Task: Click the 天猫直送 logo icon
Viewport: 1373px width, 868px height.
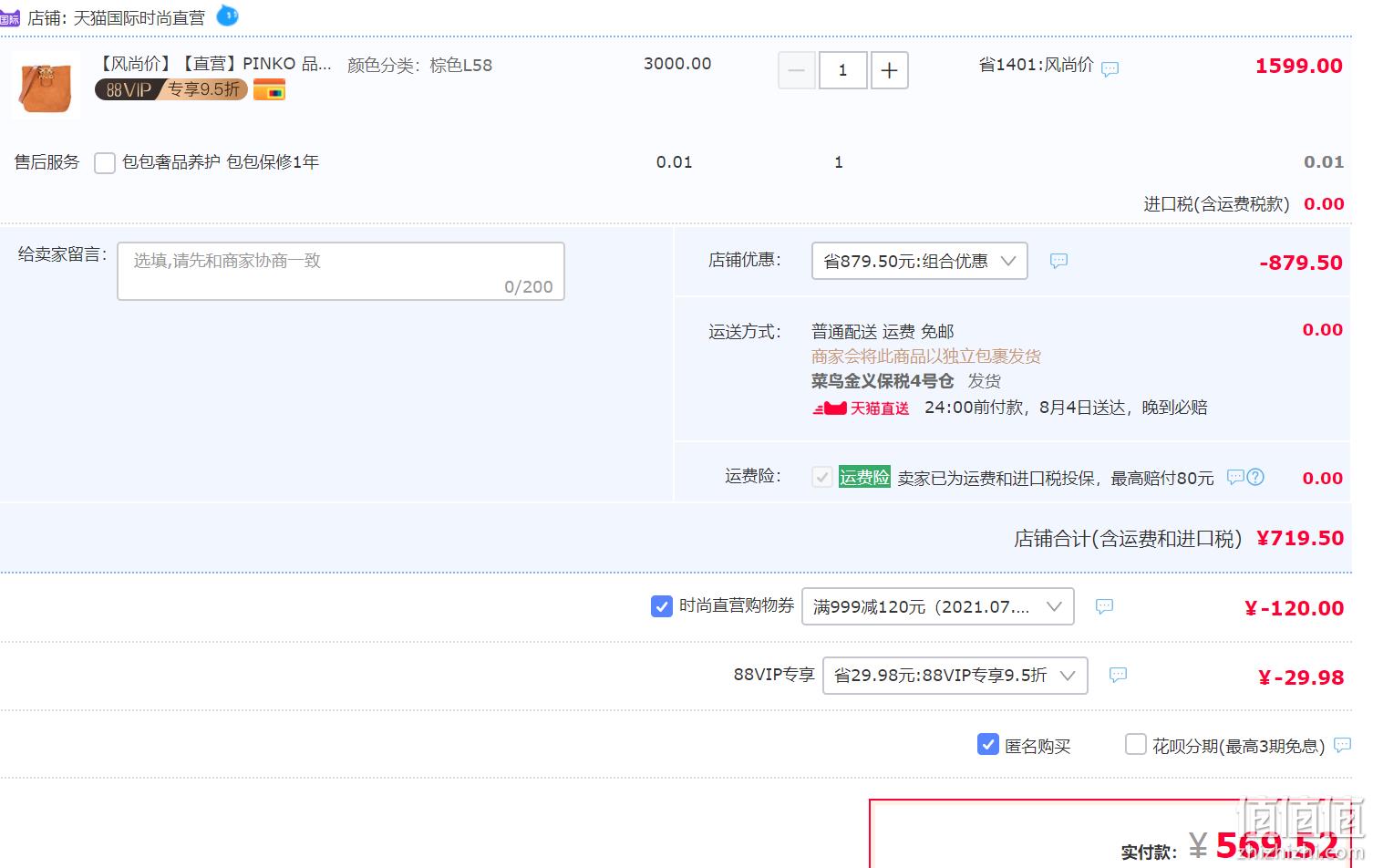Action: [x=861, y=408]
